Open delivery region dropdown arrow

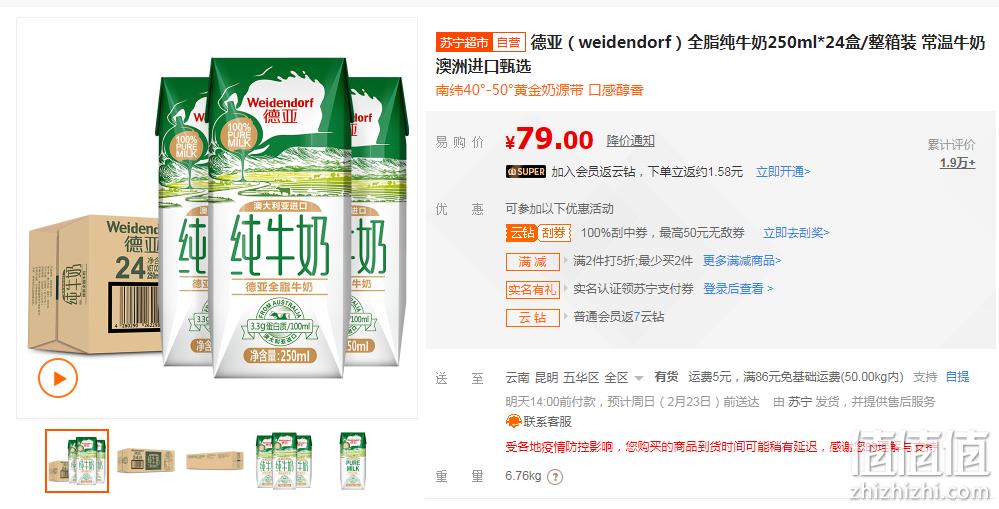pos(639,378)
